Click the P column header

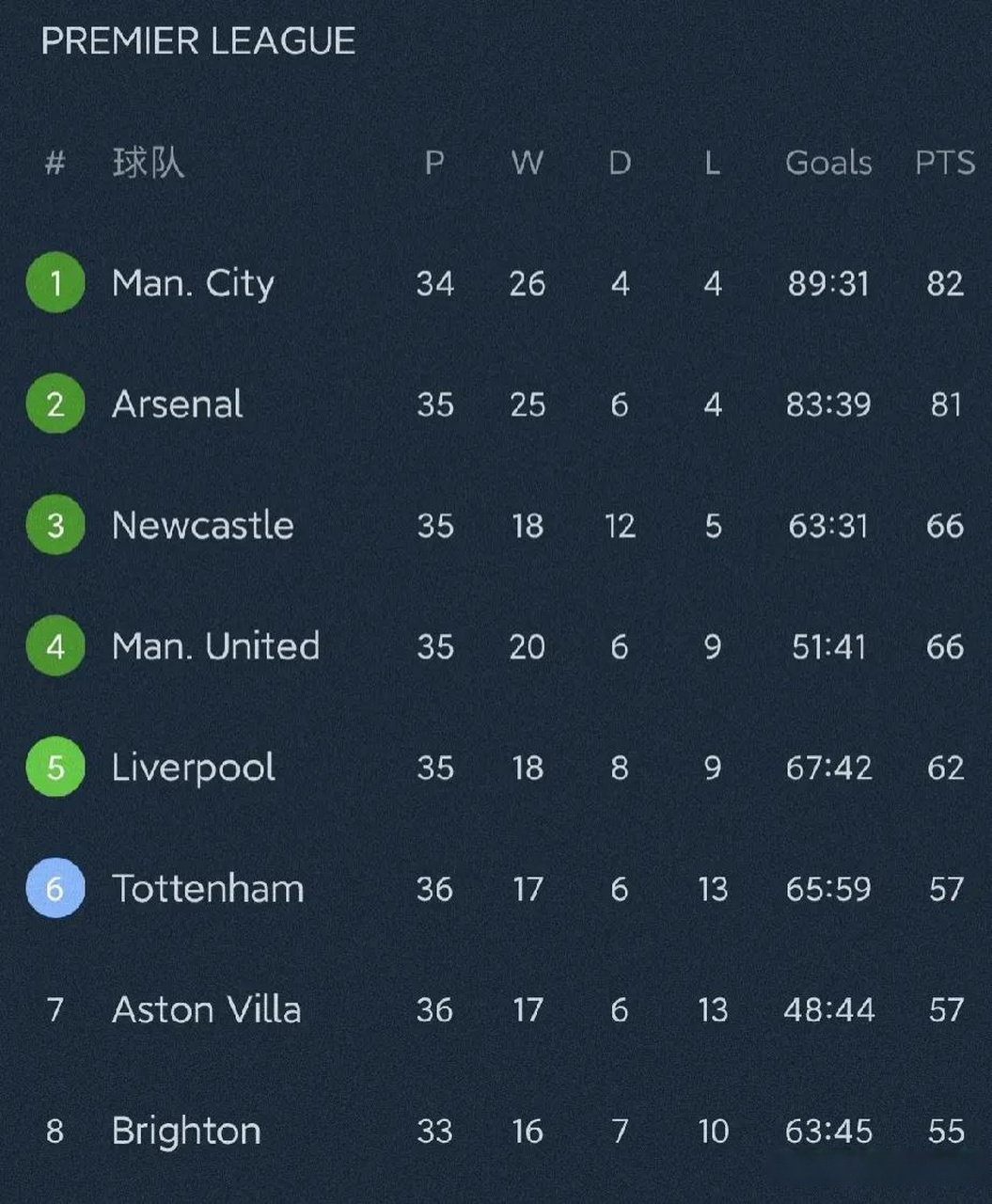click(434, 163)
